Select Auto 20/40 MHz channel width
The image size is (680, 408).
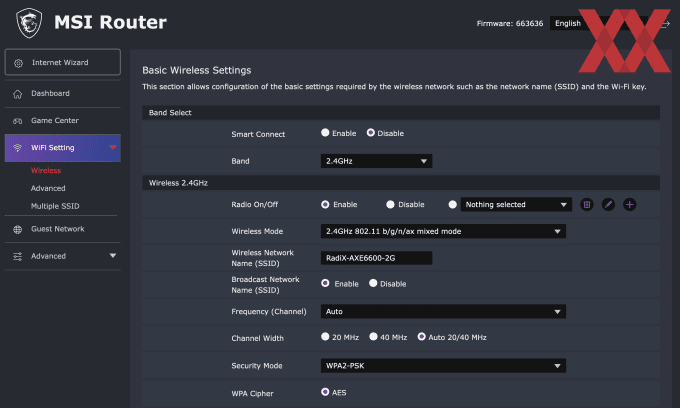pos(422,336)
